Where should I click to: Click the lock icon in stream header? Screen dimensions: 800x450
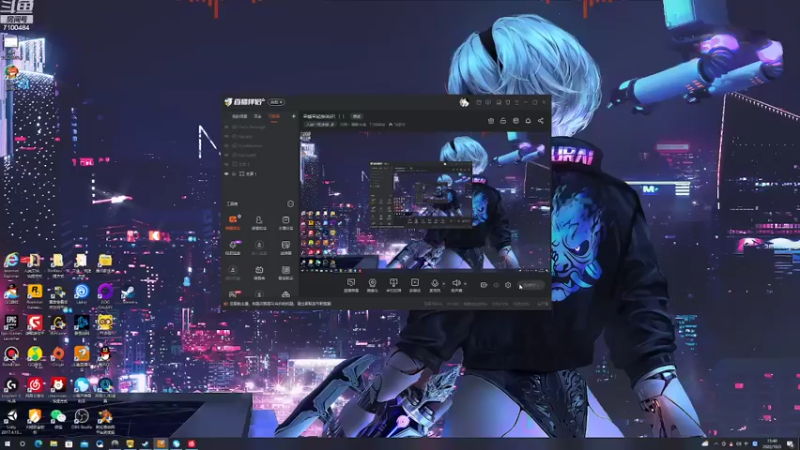click(x=503, y=120)
